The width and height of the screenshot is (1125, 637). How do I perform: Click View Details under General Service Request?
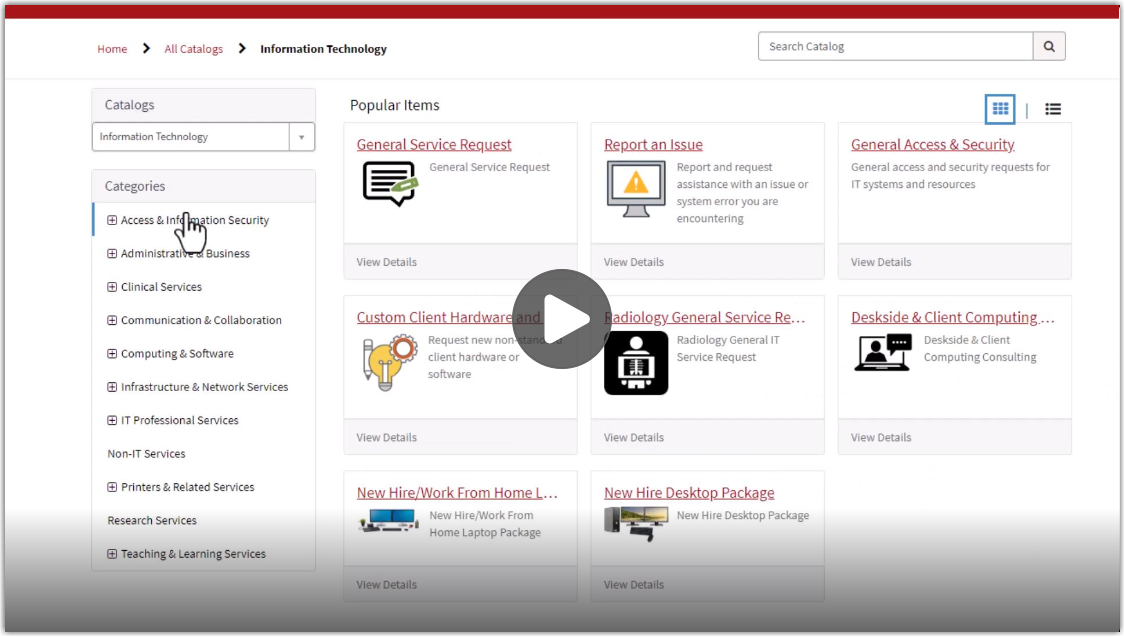coord(386,262)
